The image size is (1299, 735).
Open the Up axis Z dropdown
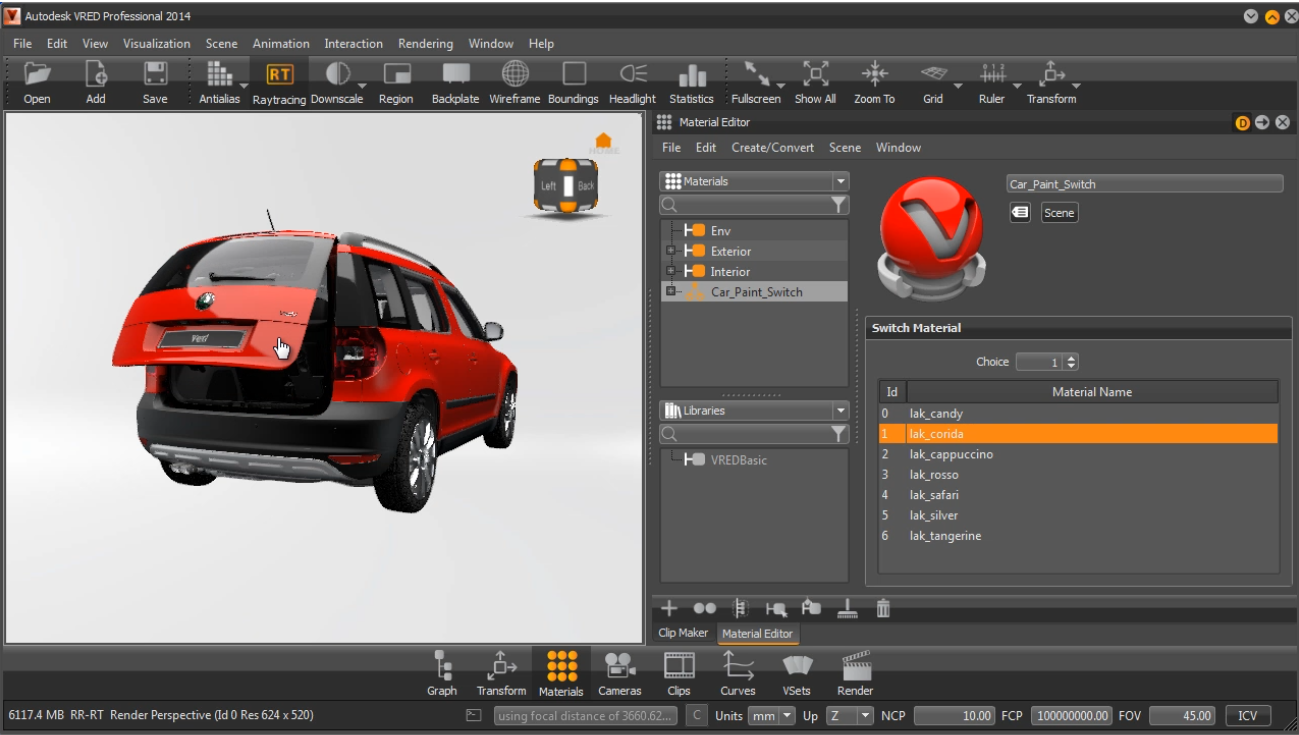click(x=850, y=716)
